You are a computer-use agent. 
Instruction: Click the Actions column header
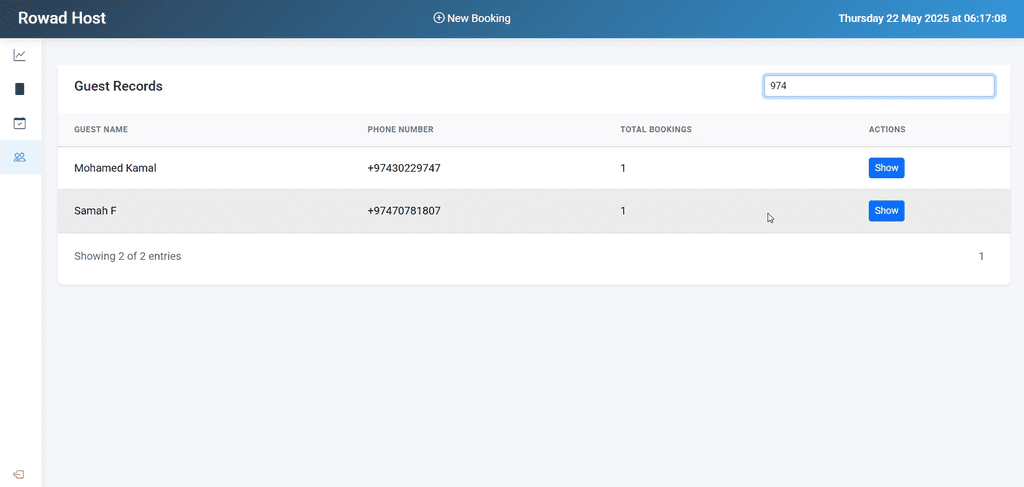[x=887, y=129]
